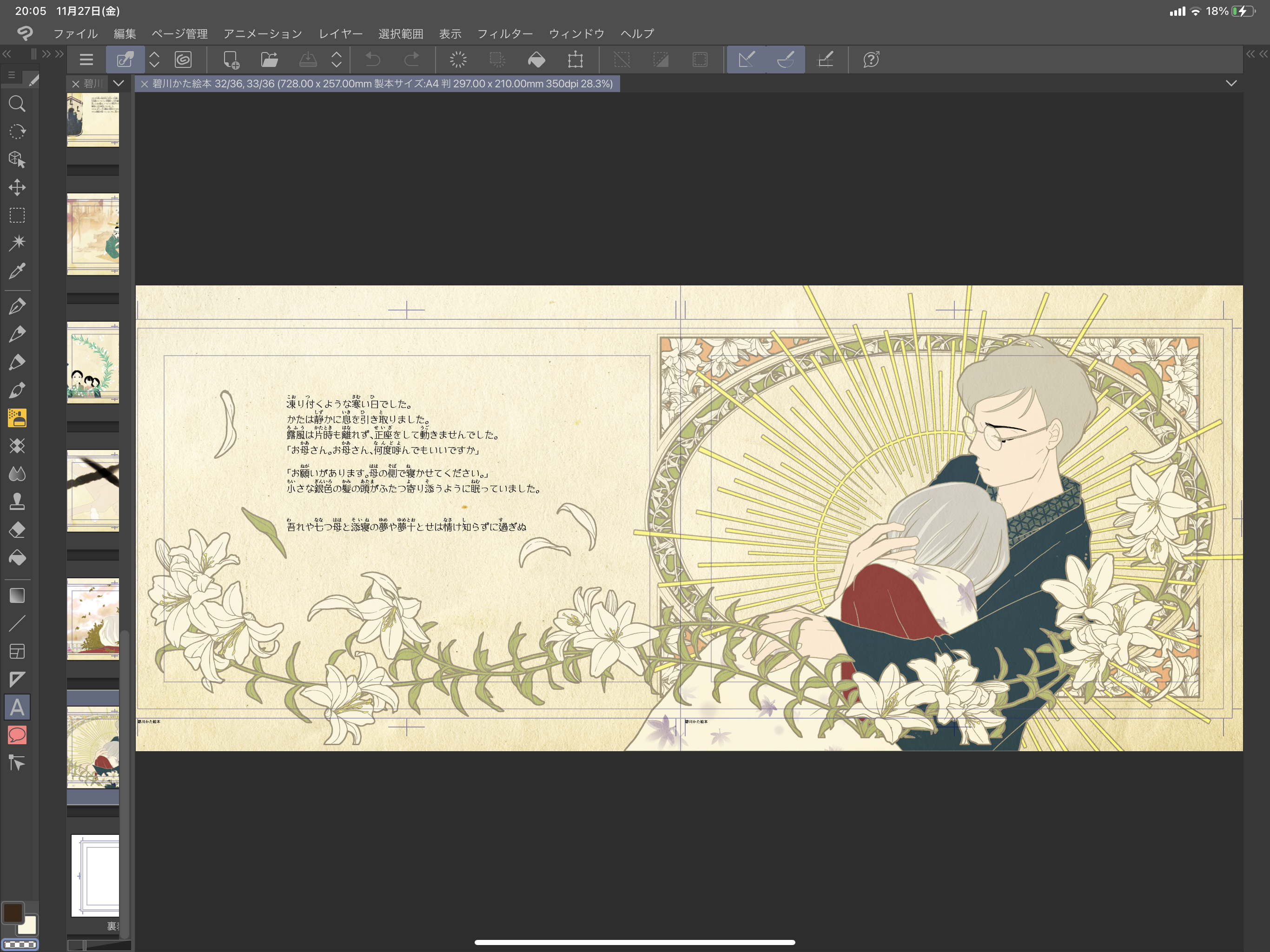Select the Balloon tool

point(17,735)
